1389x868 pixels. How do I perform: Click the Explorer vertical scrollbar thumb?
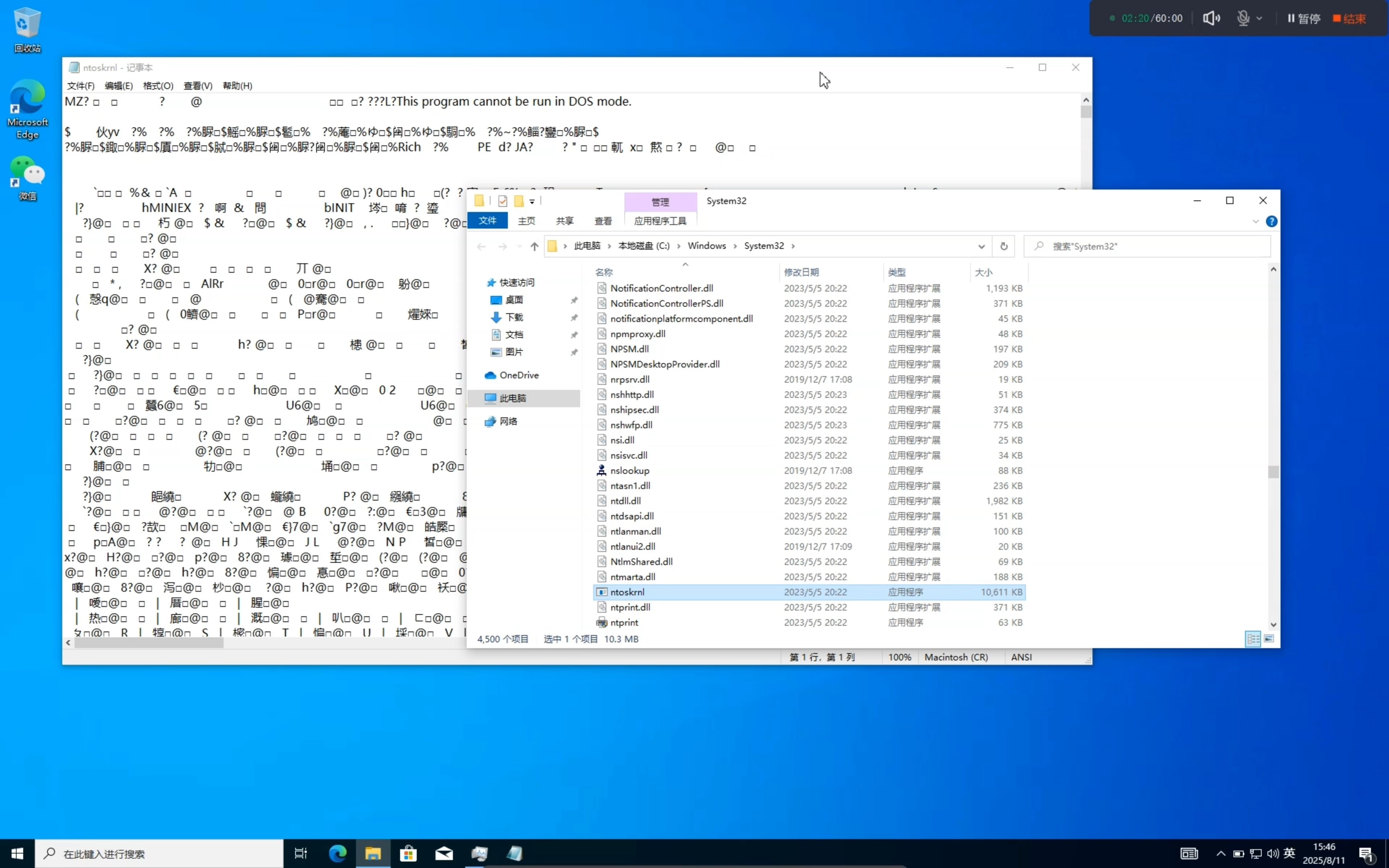coord(1273,471)
